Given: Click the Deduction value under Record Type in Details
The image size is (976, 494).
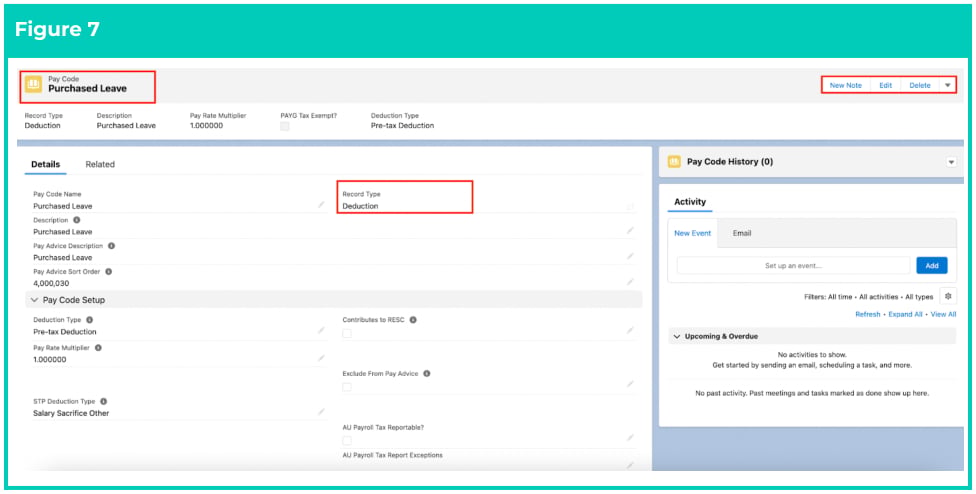Looking at the screenshot, I should (x=360, y=206).
